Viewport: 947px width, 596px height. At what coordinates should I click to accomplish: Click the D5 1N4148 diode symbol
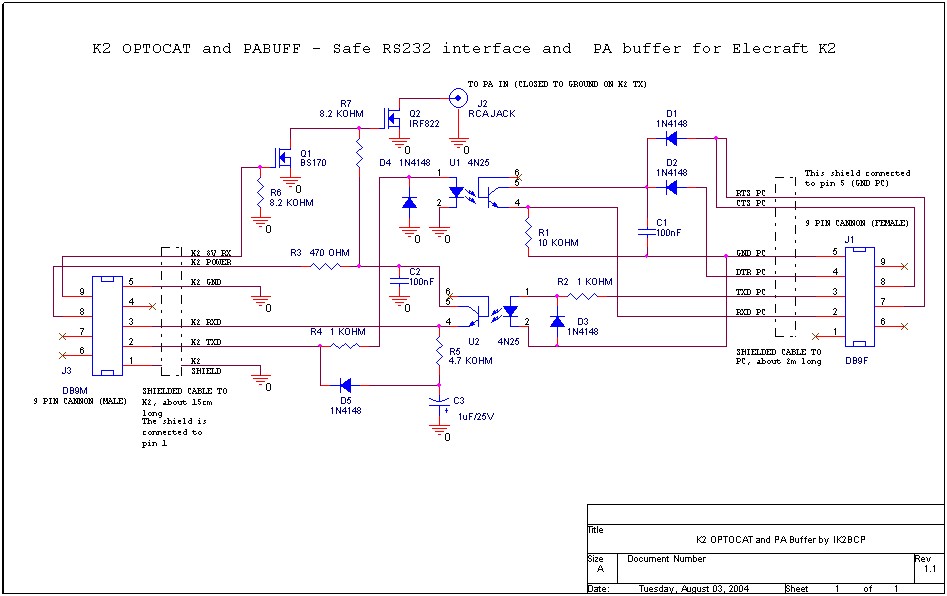tap(345, 384)
